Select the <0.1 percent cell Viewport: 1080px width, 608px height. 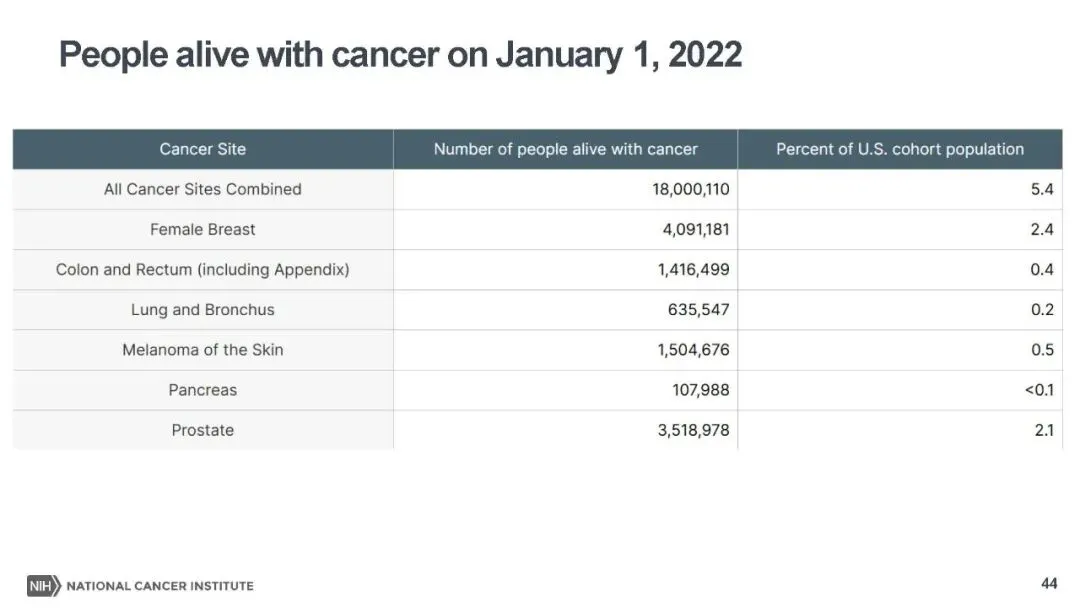[1039, 390]
